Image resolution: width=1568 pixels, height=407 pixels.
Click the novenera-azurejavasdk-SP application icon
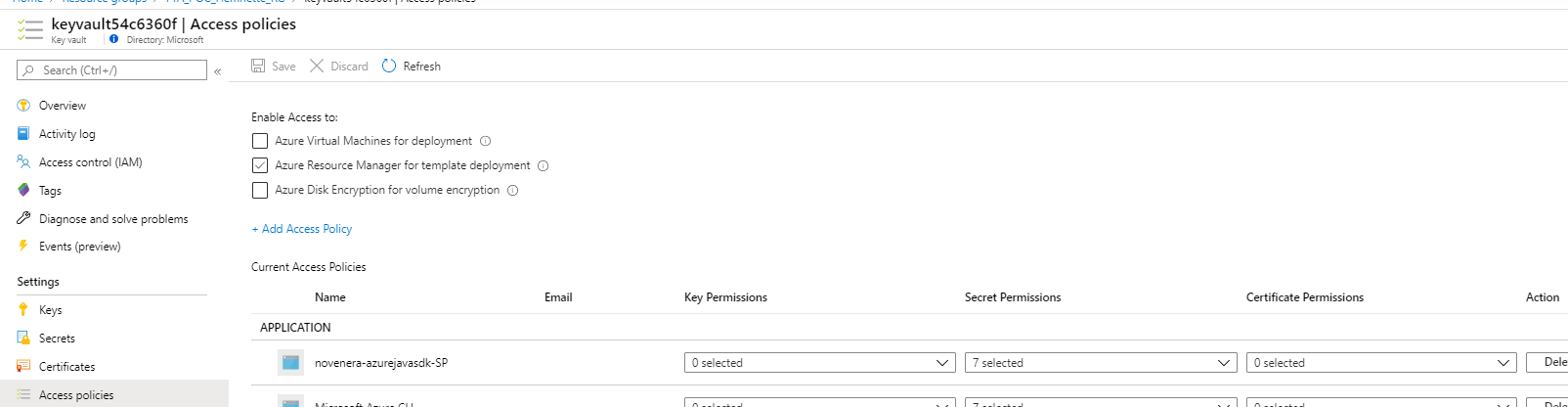point(290,363)
